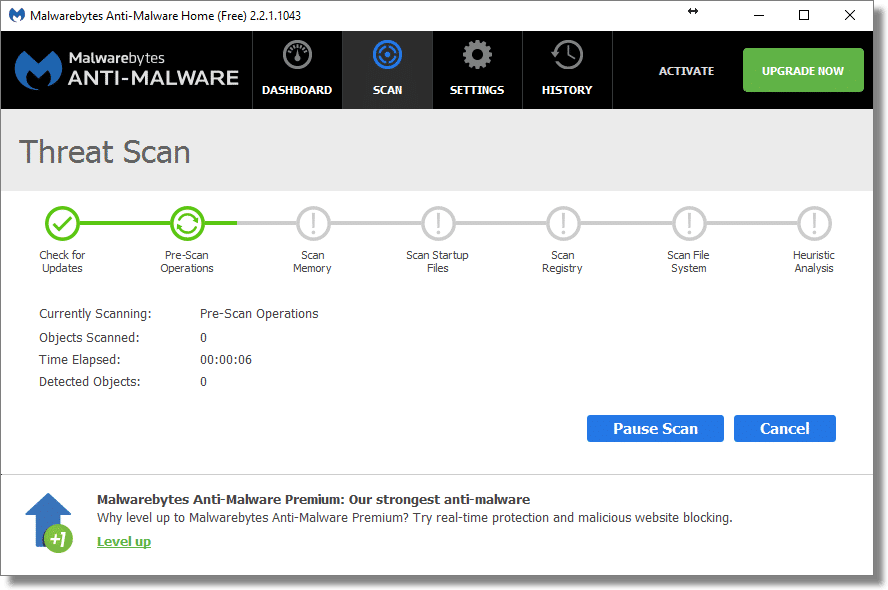Pause the running scan
The height and width of the screenshot is (590, 888).
click(x=655, y=429)
